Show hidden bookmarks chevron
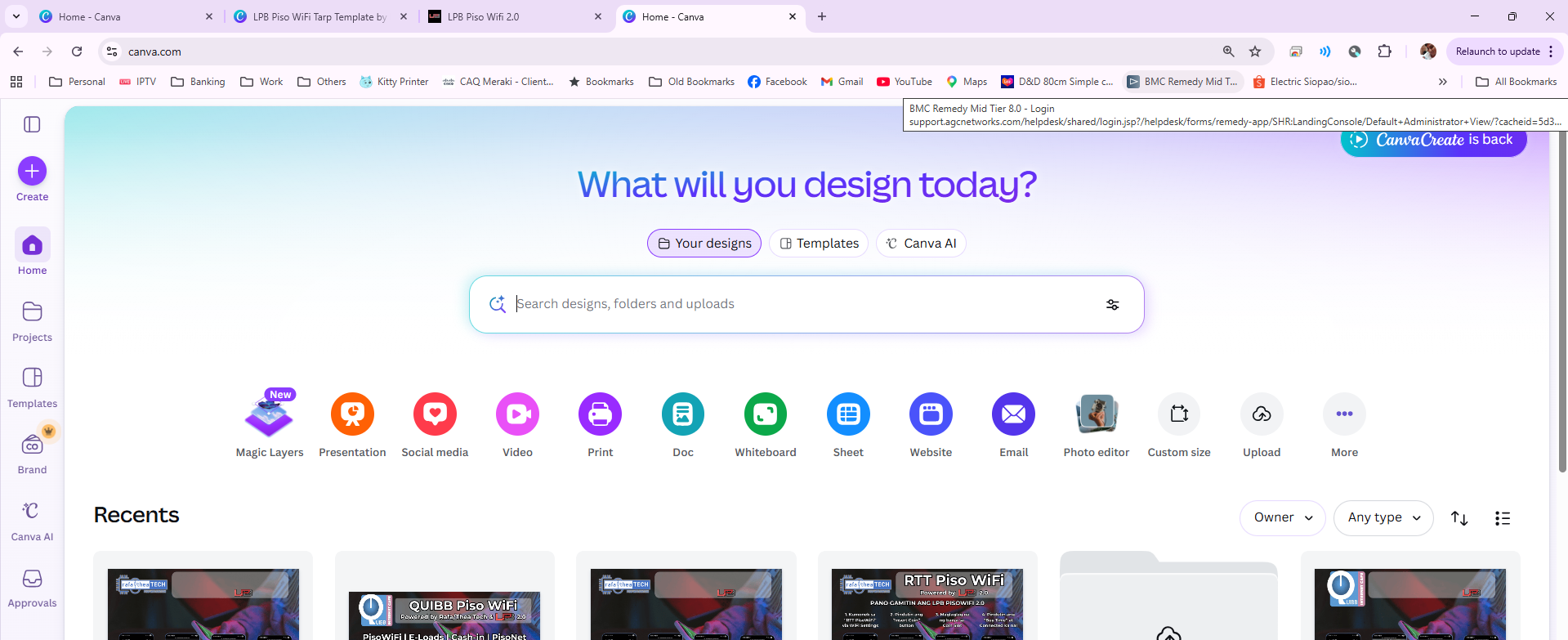The width and height of the screenshot is (1568, 640). pyautogui.click(x=1443, y=82)
